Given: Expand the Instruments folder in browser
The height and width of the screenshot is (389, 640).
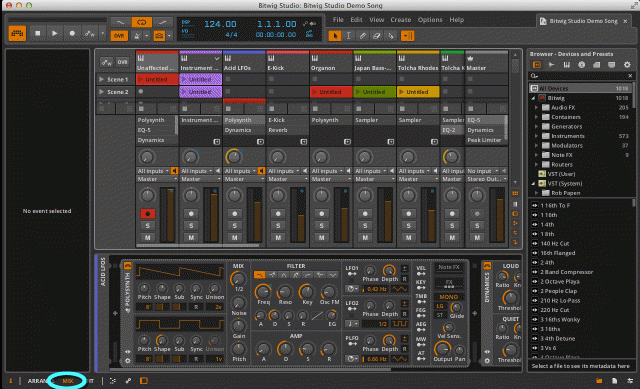Looking at the screenshot, I should point(537,136).
